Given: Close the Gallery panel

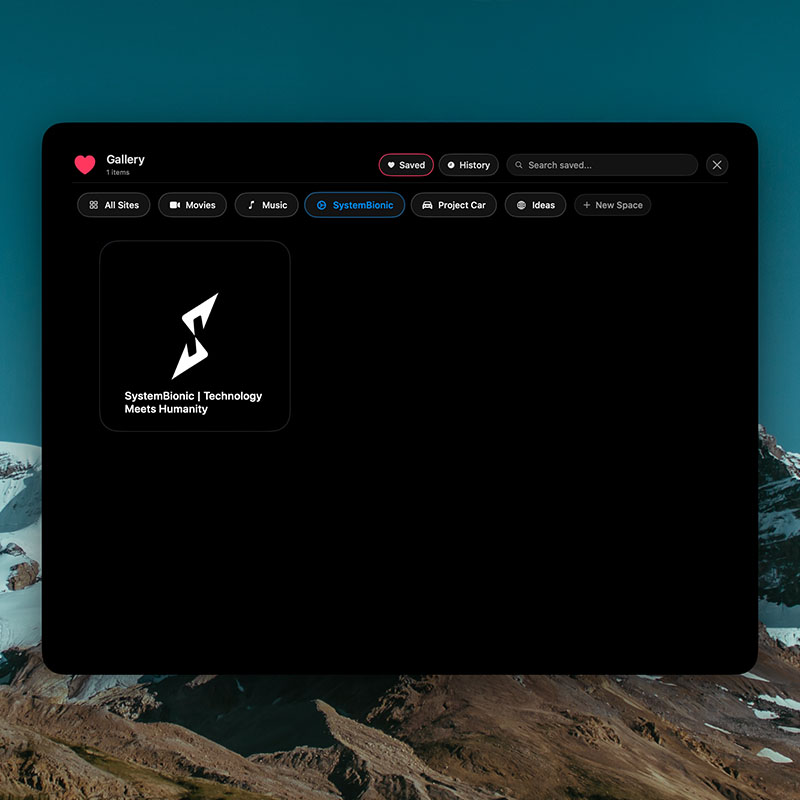Looking at the screenshot, I should click(717, 165).
